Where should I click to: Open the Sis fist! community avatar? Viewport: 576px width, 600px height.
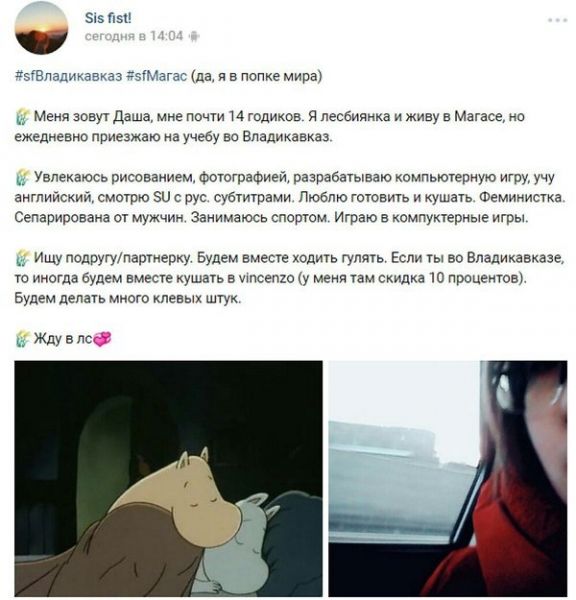41,28
